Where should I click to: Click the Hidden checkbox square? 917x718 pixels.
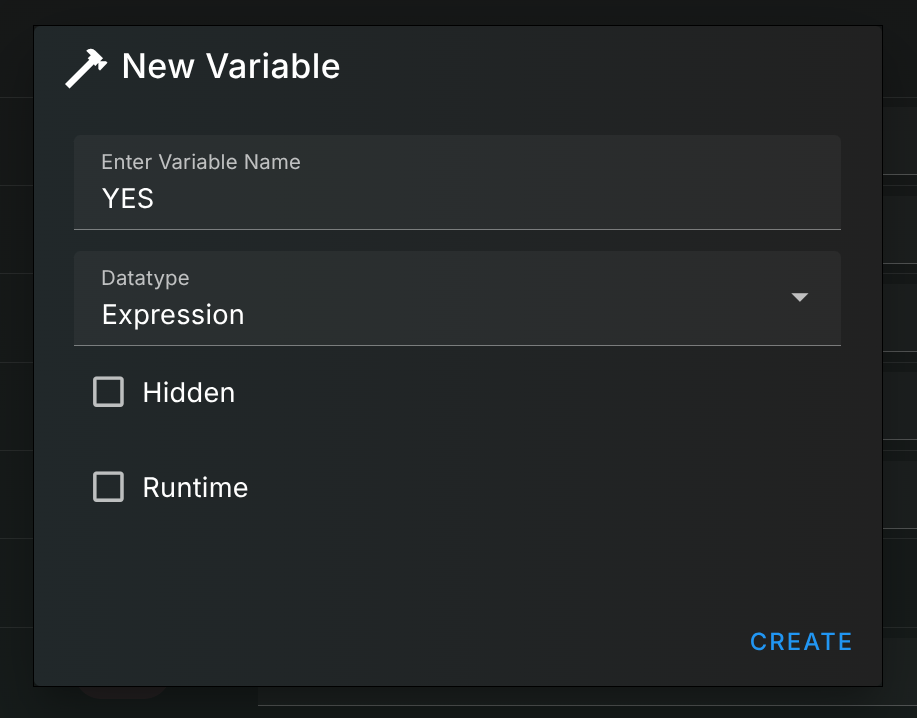coord(108,392)
